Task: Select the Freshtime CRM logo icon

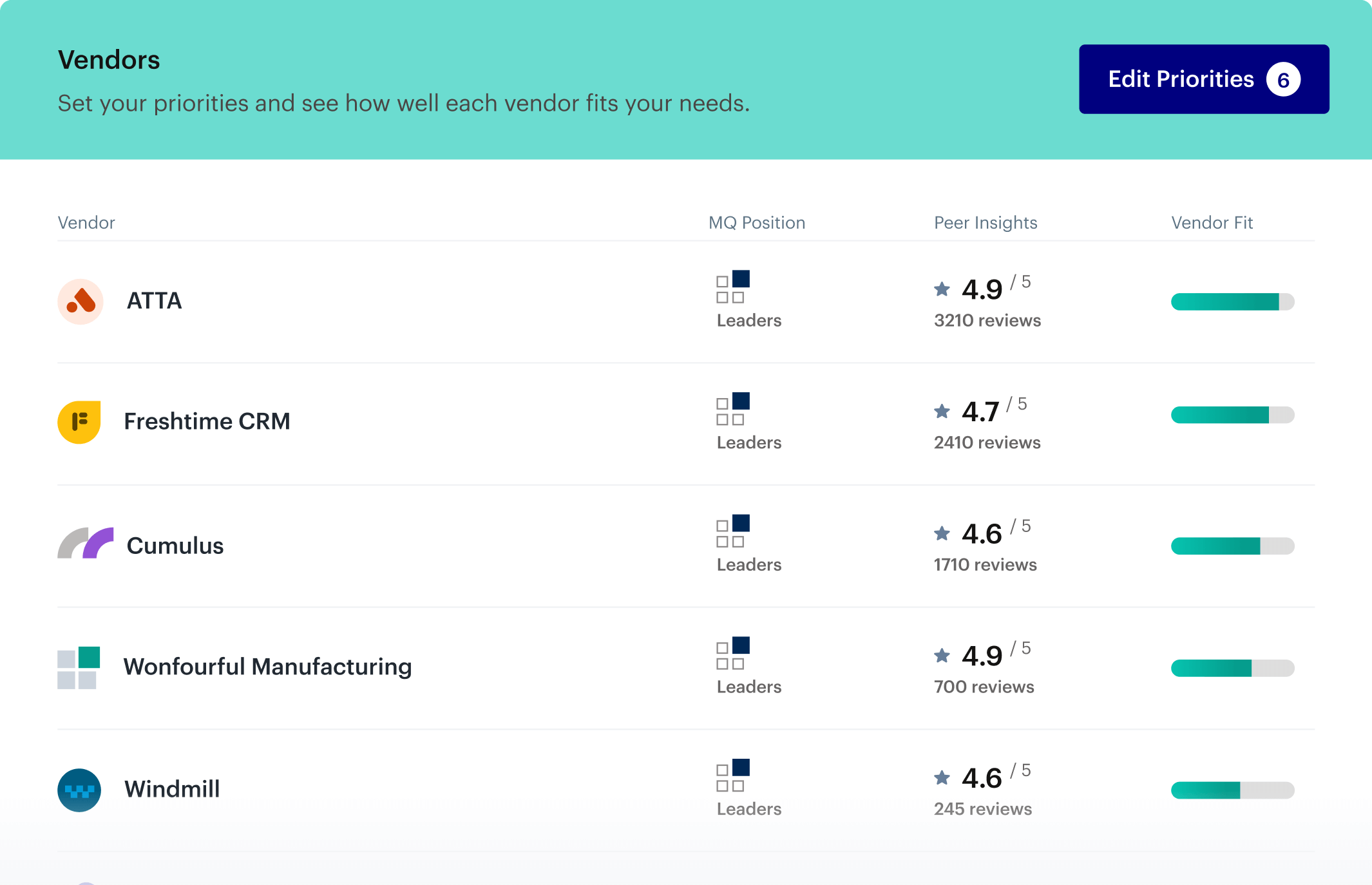Action: tap(79, 422)
